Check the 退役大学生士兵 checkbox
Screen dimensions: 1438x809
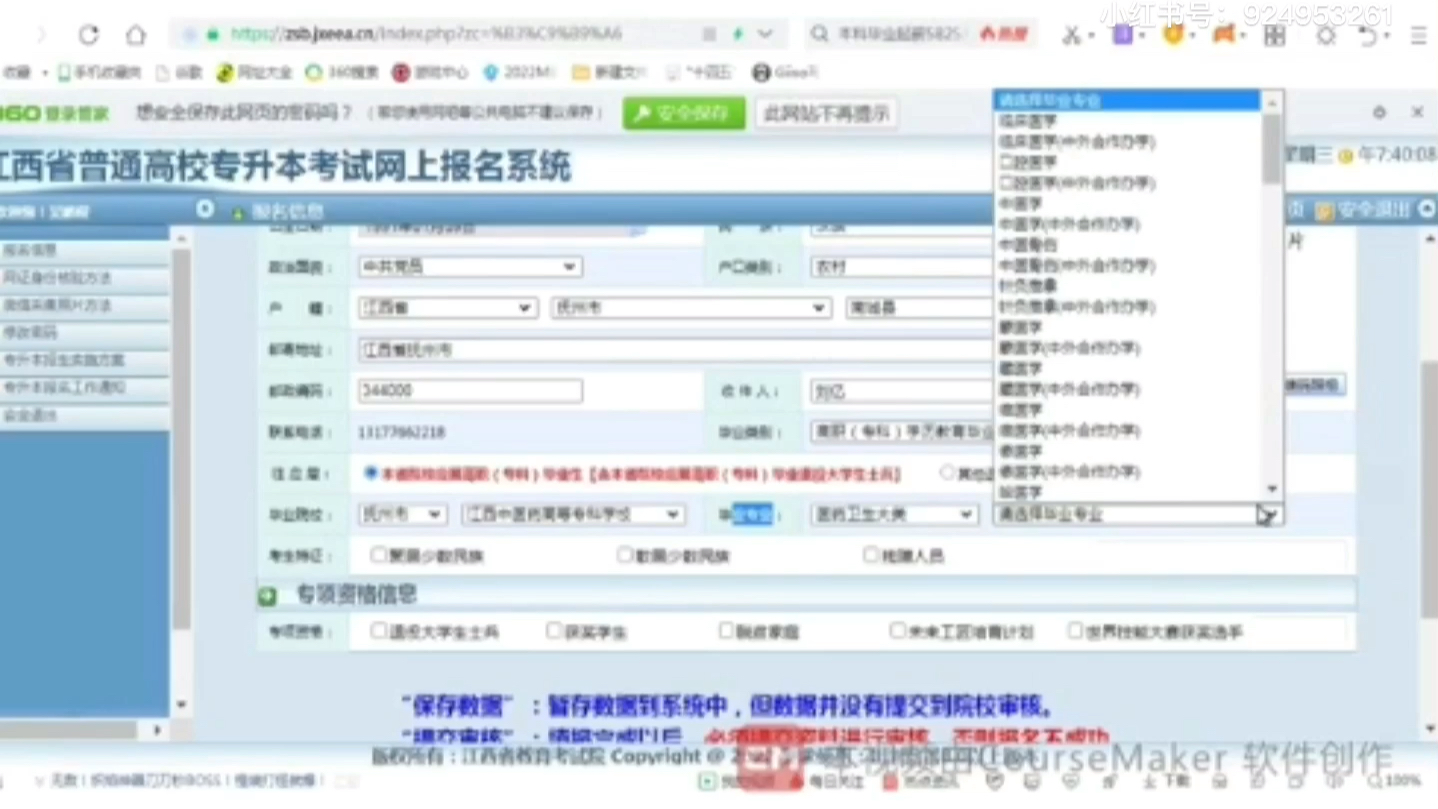click(x=378, y=631)
